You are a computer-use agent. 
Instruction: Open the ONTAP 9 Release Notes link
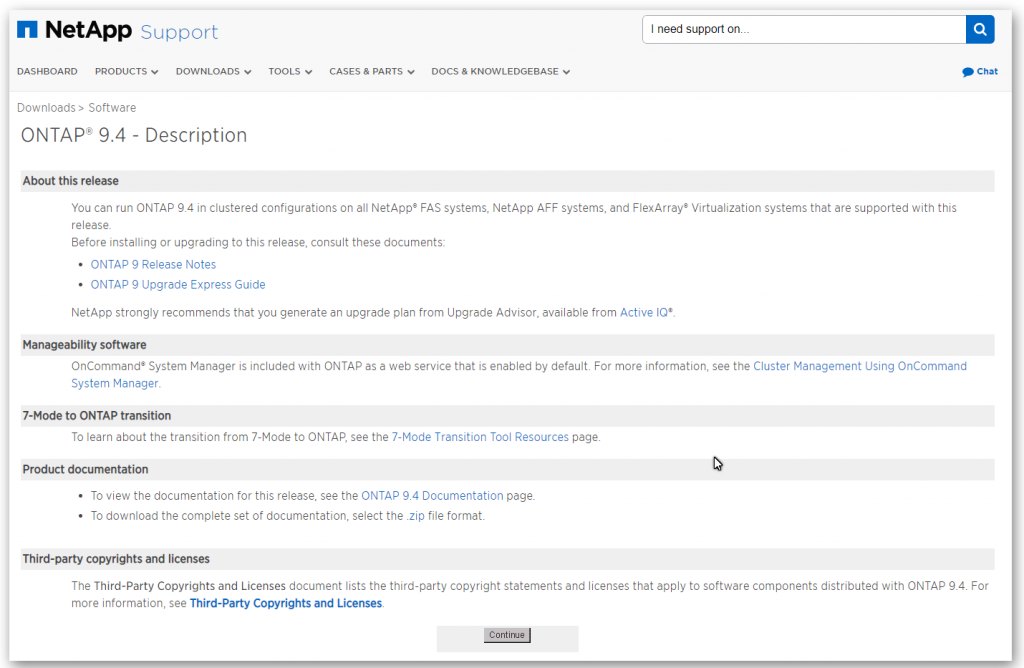tap(153, 264)
